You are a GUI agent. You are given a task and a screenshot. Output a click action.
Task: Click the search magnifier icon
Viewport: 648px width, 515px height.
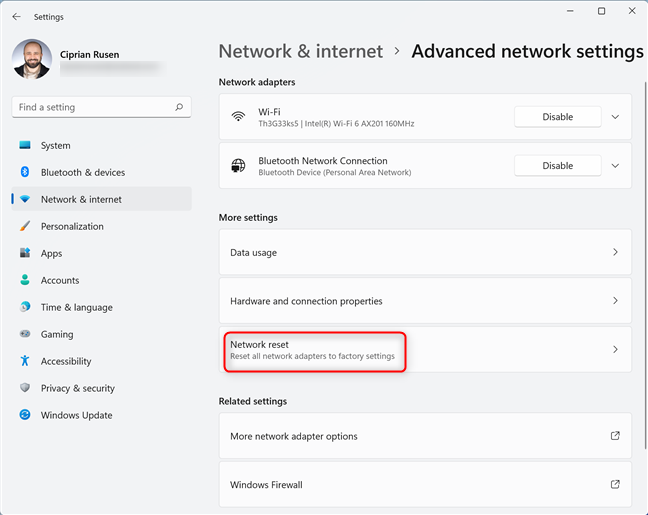pos(179,107)
